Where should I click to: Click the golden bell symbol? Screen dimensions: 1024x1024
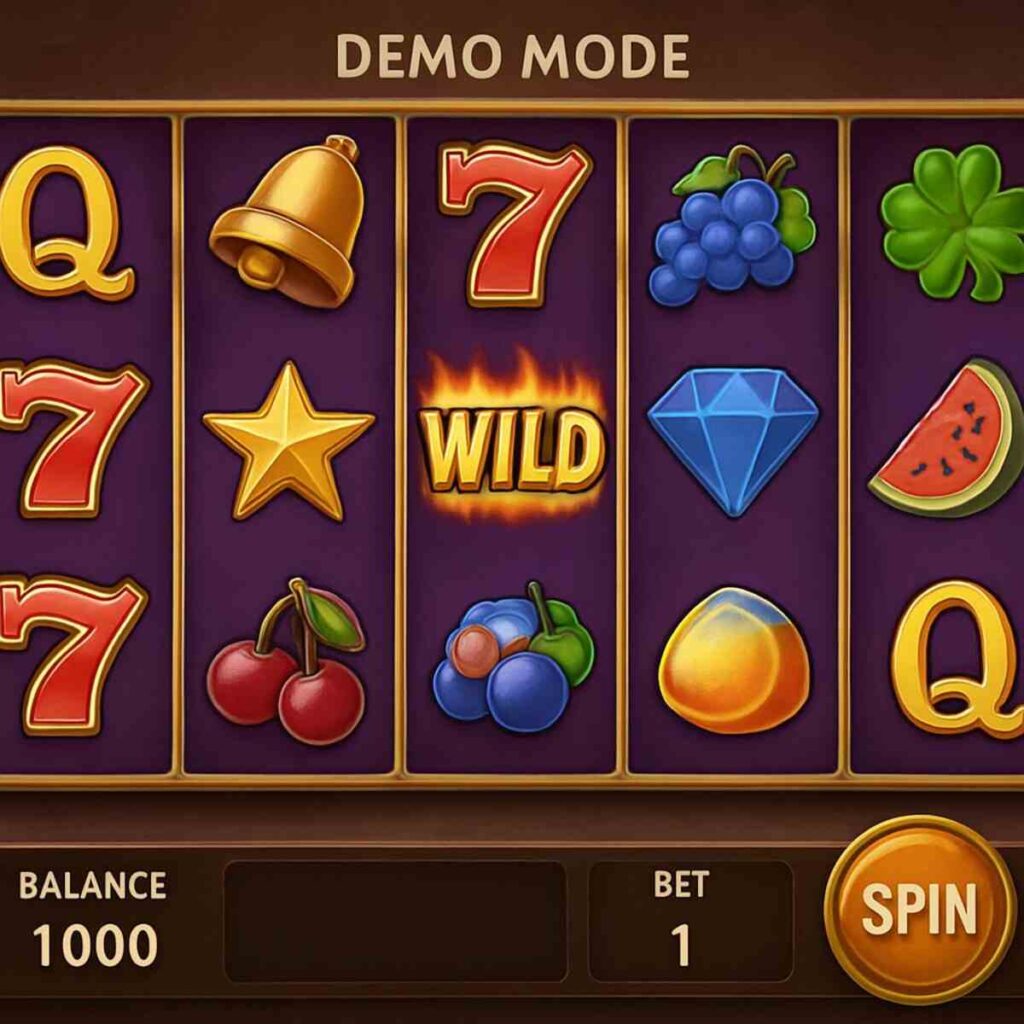[287, 221]
